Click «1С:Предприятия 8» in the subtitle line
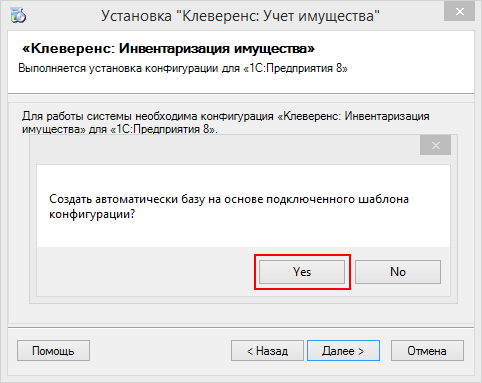482x383 pixels. coord(295,68)
